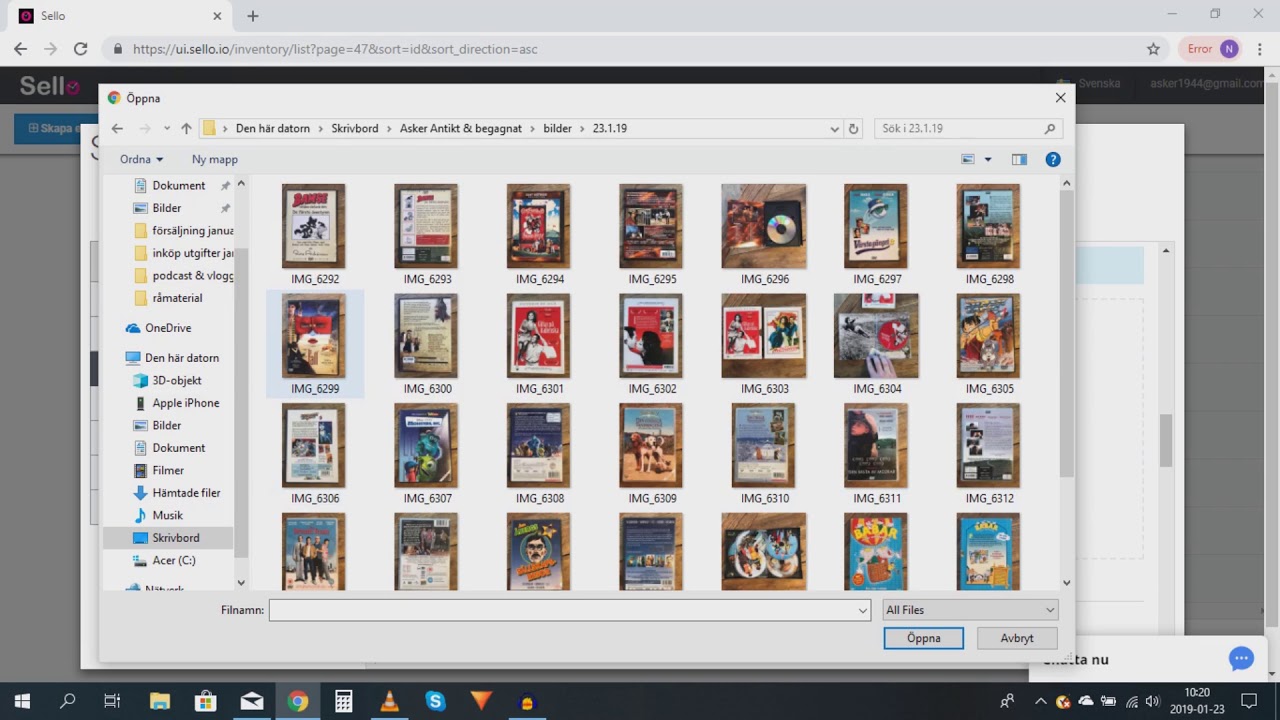Open the Ordna dropdown menu
1280x720 pixels.
[141, 159]
